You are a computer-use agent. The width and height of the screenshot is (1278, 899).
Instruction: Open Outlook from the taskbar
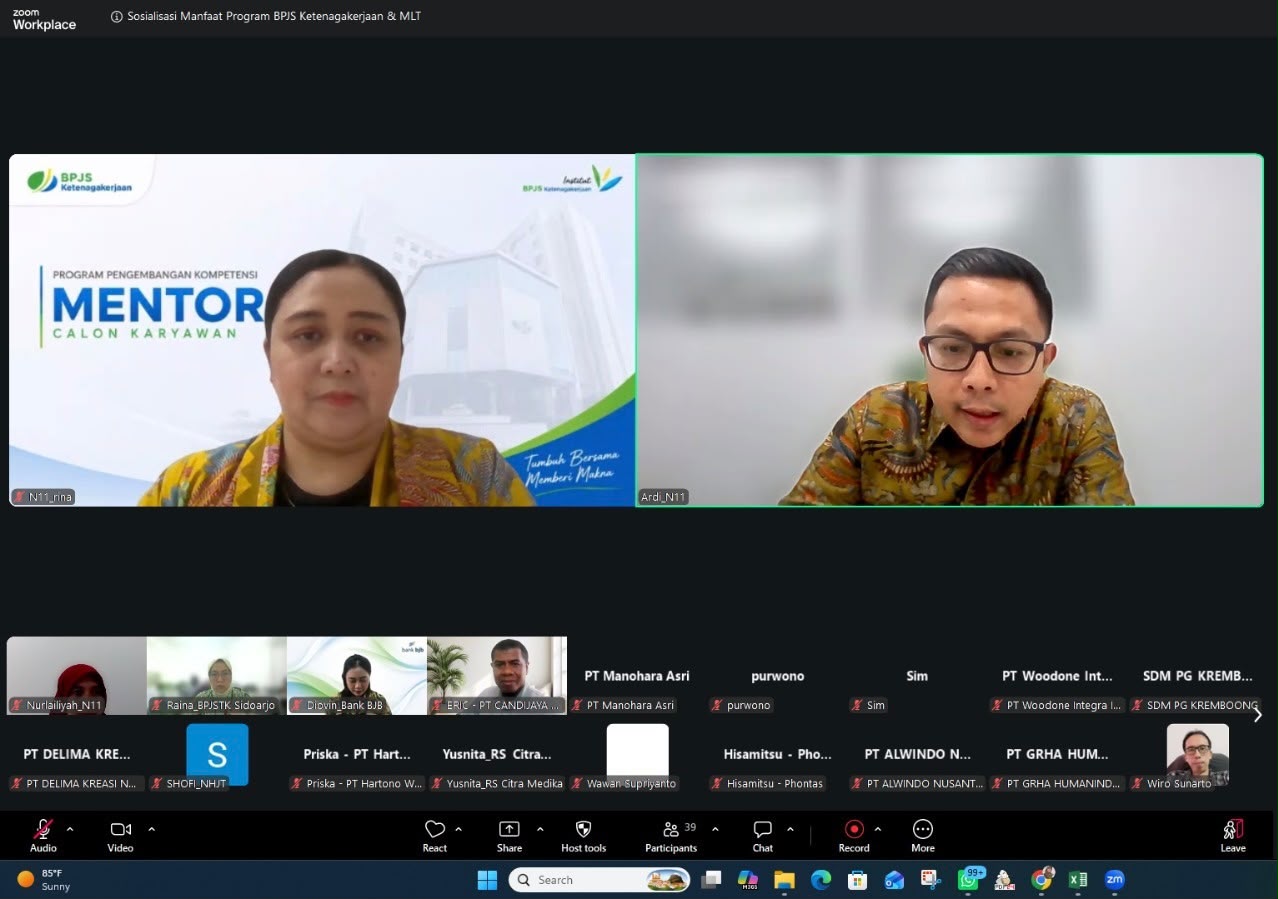point(894,880)
